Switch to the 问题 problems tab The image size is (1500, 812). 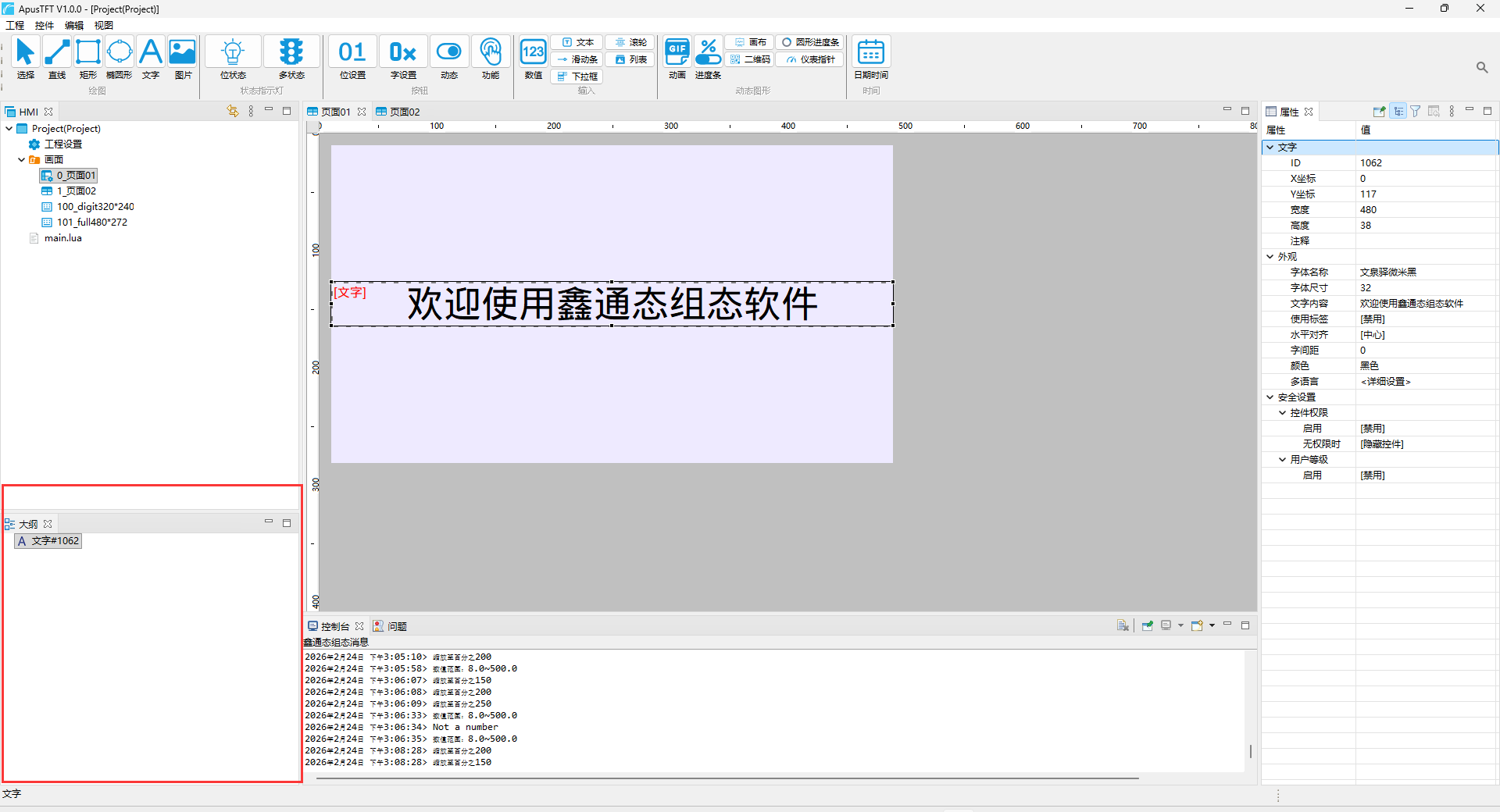click(x=390, y=626)
